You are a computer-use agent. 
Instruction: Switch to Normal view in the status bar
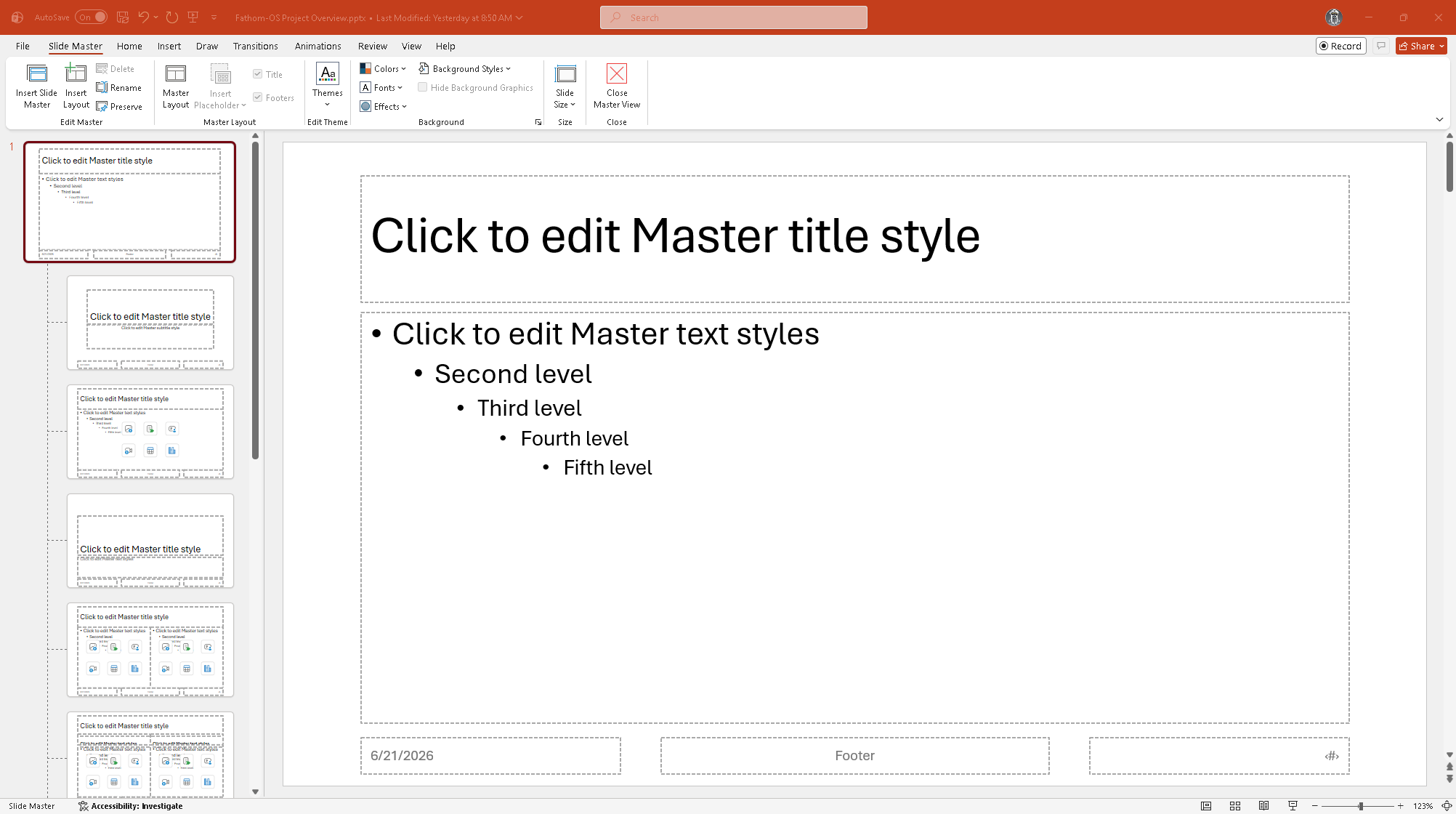point(1206,805)
